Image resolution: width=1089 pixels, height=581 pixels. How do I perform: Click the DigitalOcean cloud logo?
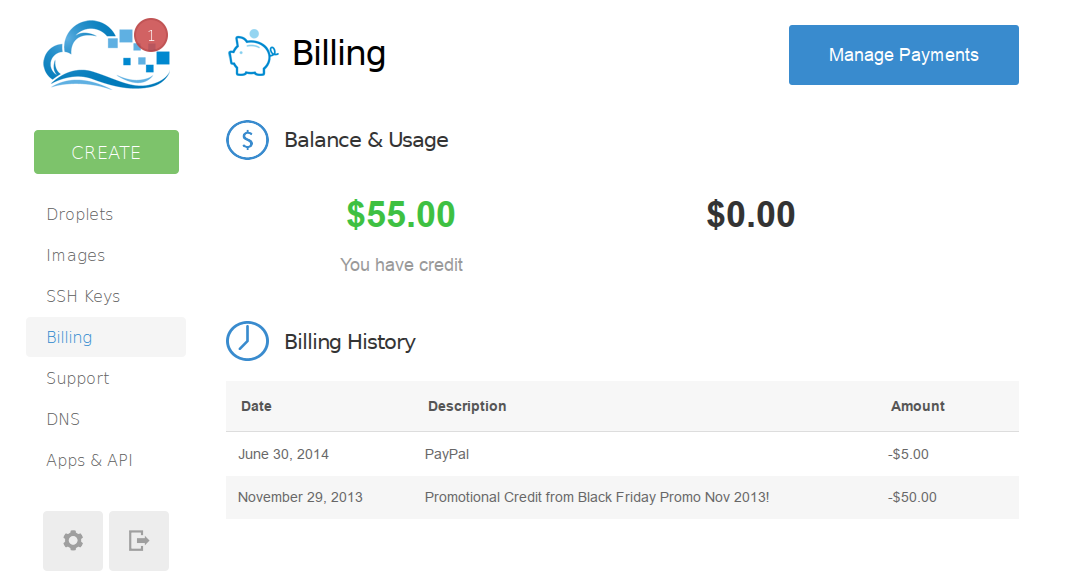(106, 56)
